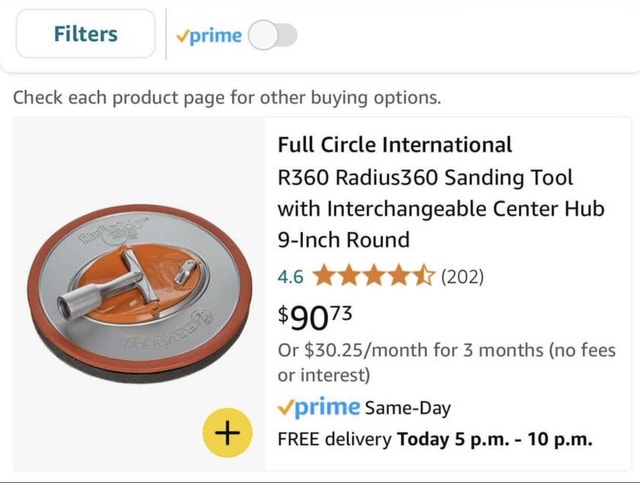Select the Full Circle International brand name
This screenshot has height=483, width=640.
pos(394,145)
